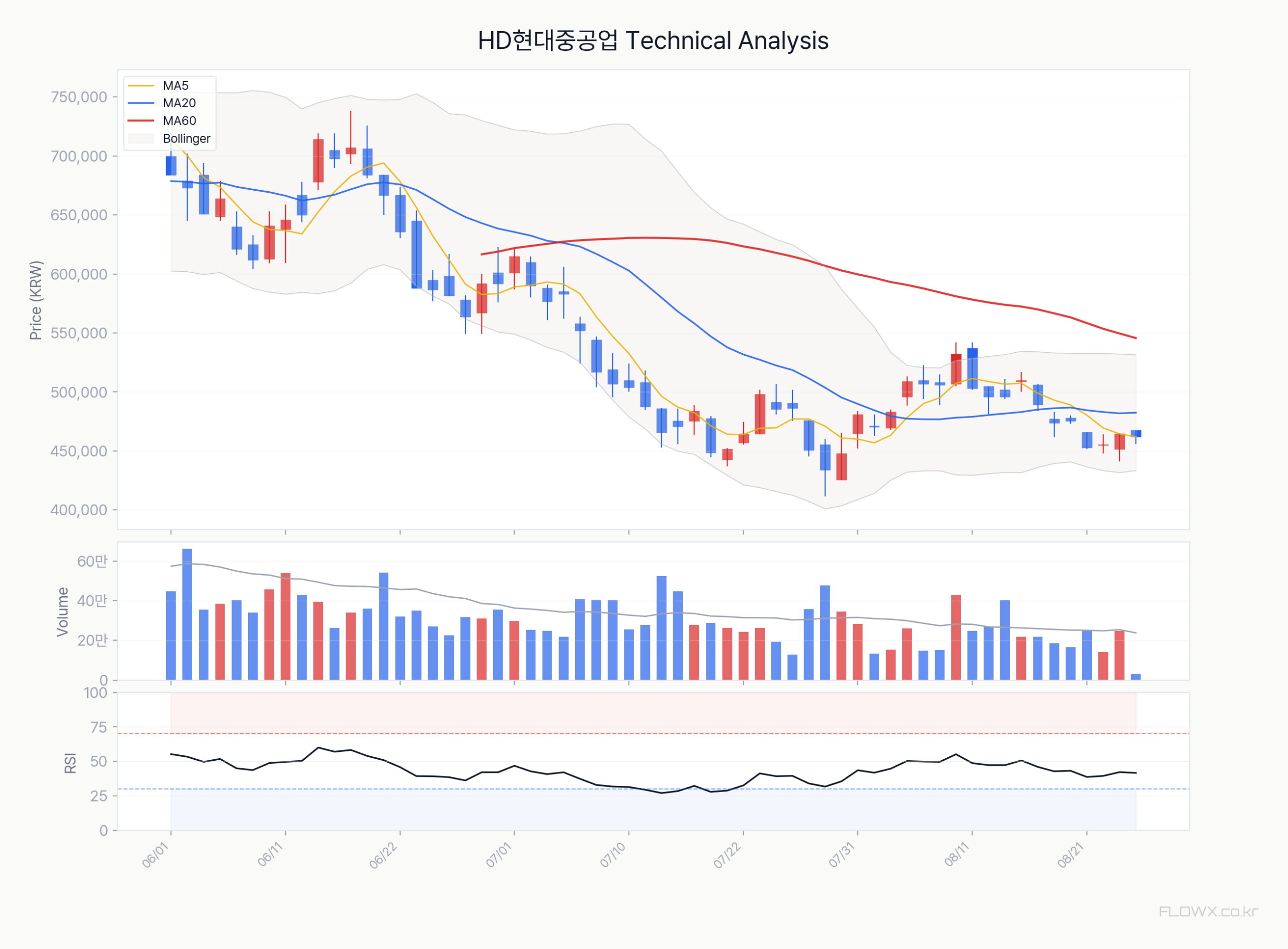Click the yellow MA5 line swatch in legend
Image resolution: width=1288 pixels, height=949 pixels.
[x=141, y=86]
